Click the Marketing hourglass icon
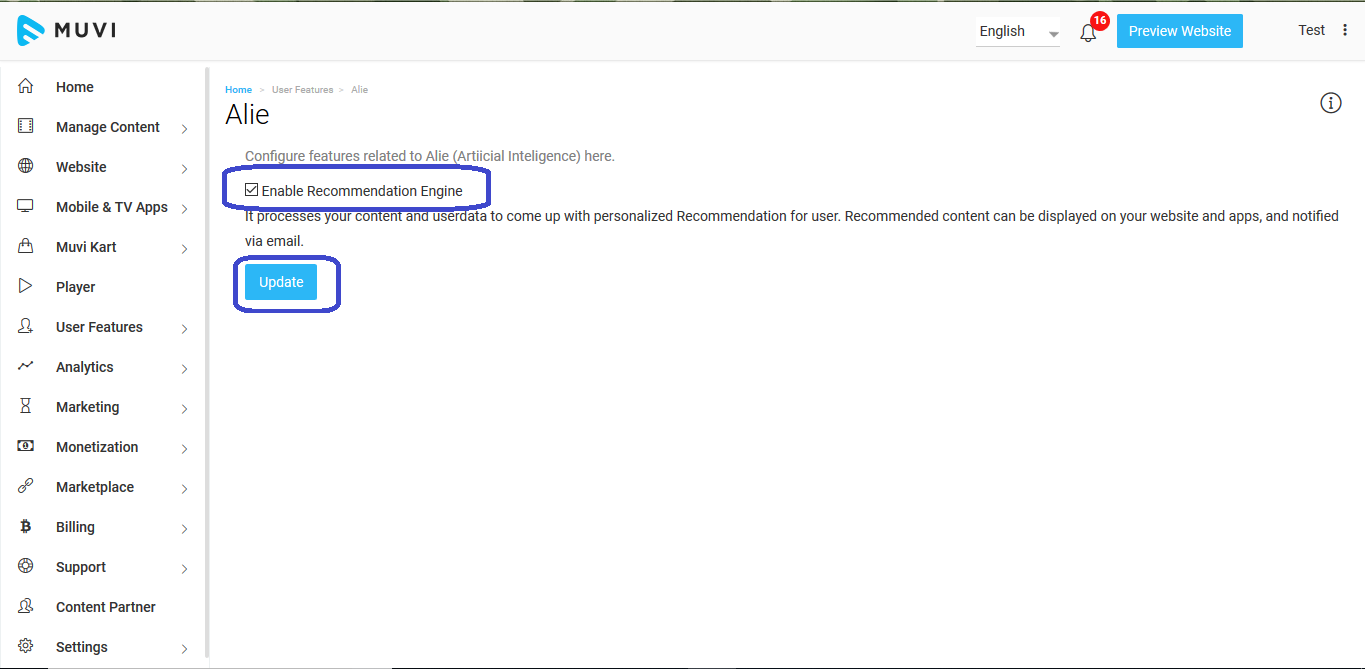The height and width of the screenshot is (669, 1365). coord(26,406)
